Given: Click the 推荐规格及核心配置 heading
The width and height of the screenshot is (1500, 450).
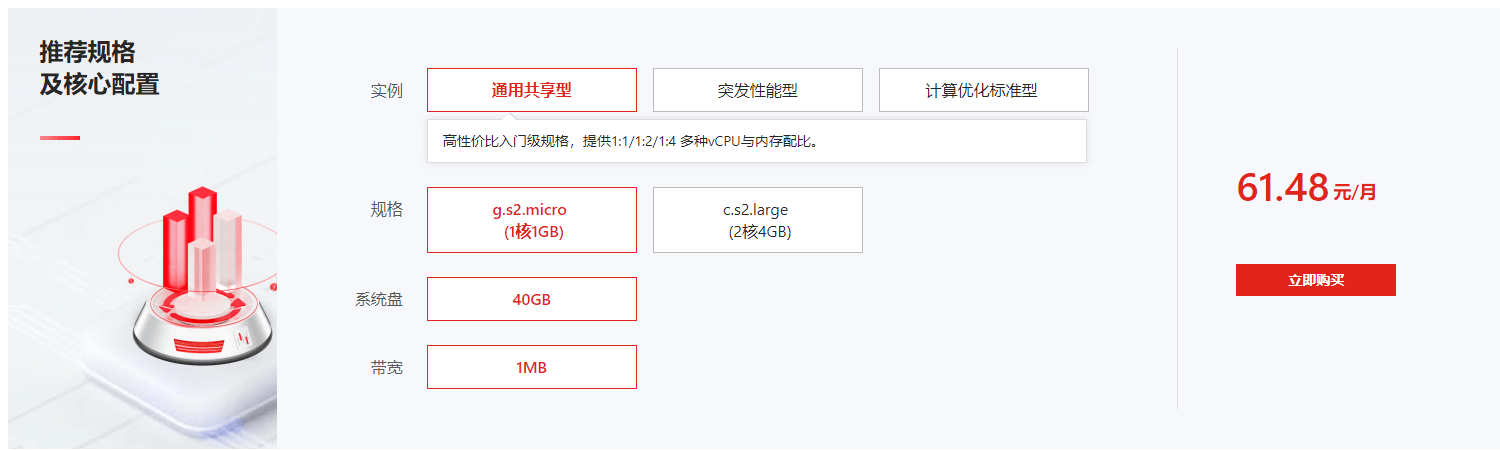Looking at the screenshot, I should [x=100, y=68].
